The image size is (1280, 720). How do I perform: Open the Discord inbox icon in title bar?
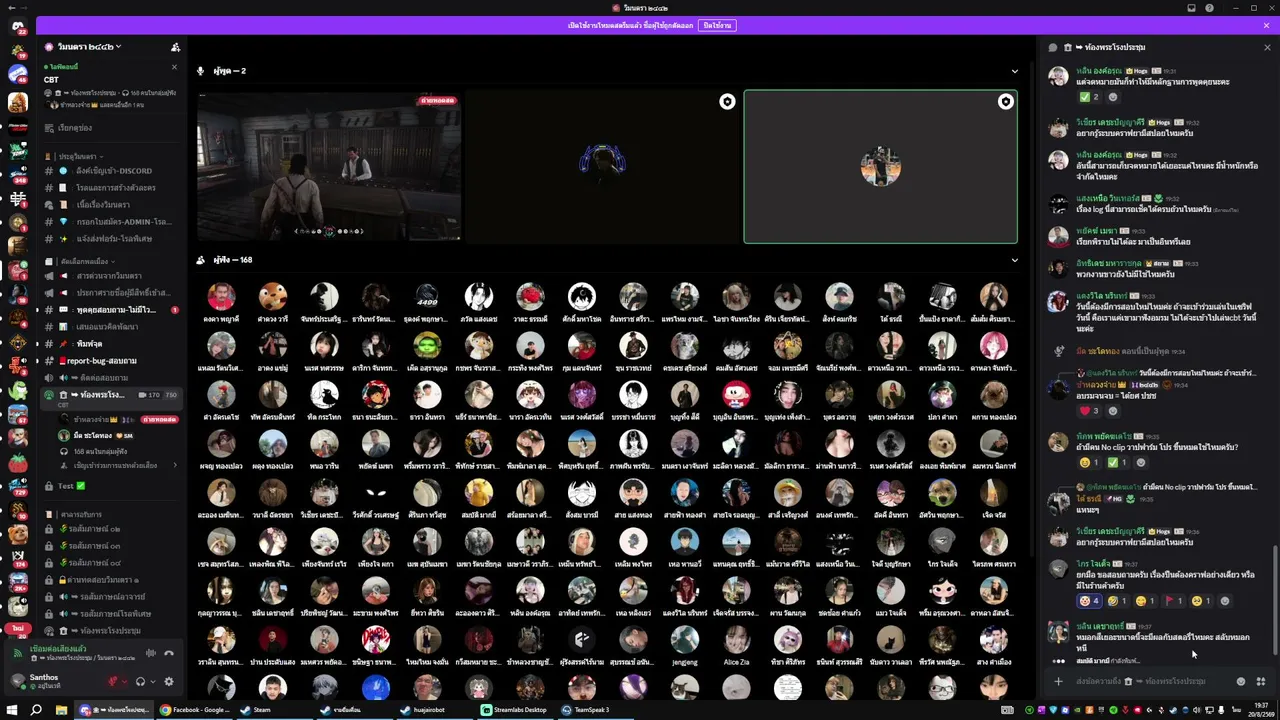pos(1191,8)
